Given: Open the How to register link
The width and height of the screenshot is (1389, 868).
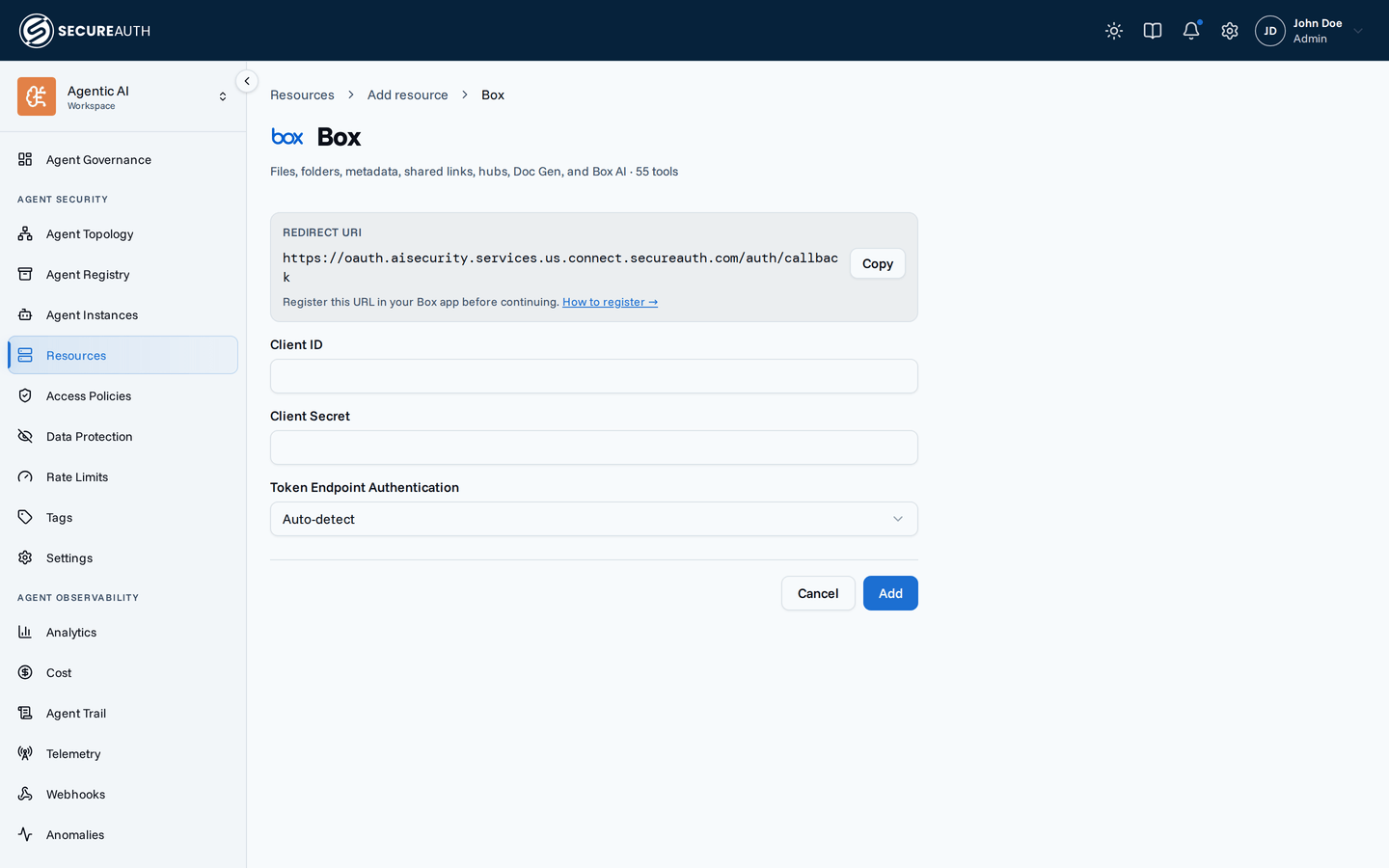Looking at the screenshot, I should pyautogui.click(x=610, y=302).
